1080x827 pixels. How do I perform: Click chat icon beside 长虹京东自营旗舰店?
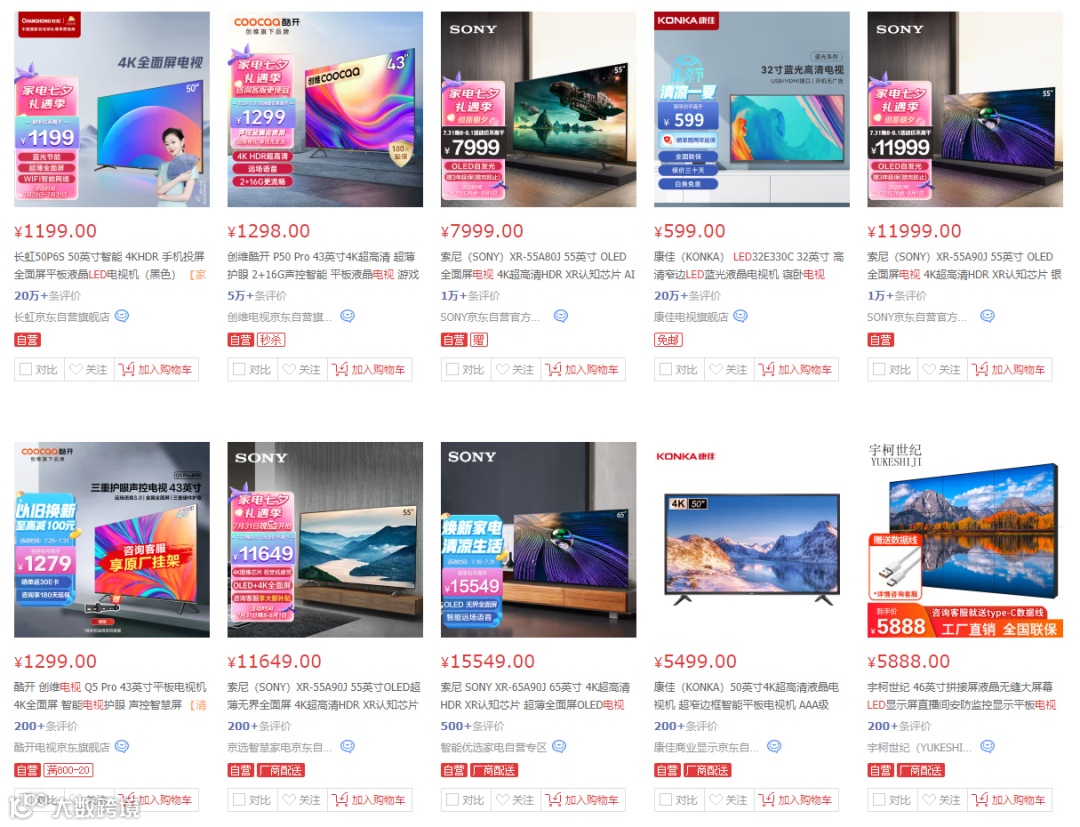point(122,316)
